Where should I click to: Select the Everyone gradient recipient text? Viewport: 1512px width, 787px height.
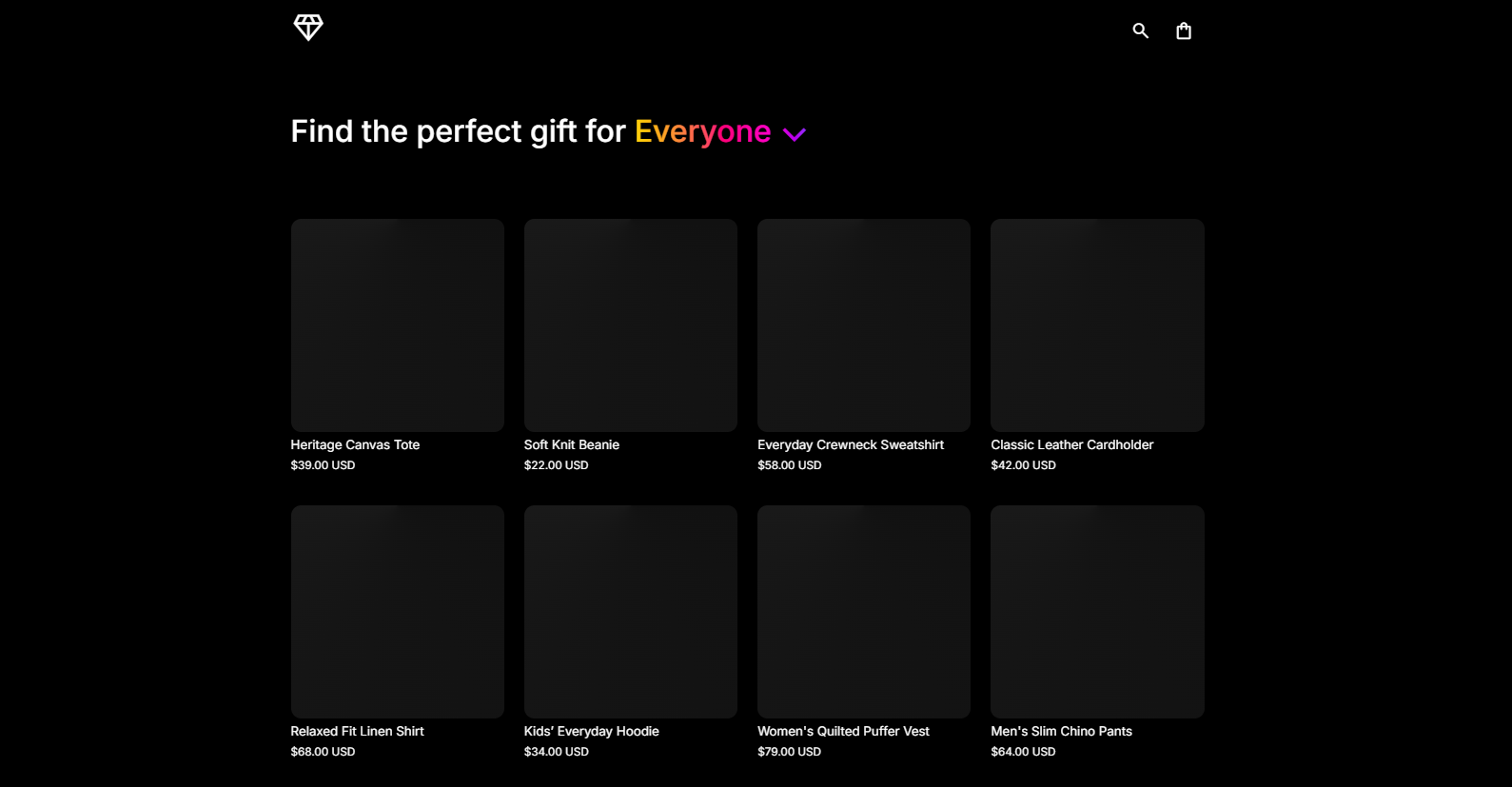point(702,131)
